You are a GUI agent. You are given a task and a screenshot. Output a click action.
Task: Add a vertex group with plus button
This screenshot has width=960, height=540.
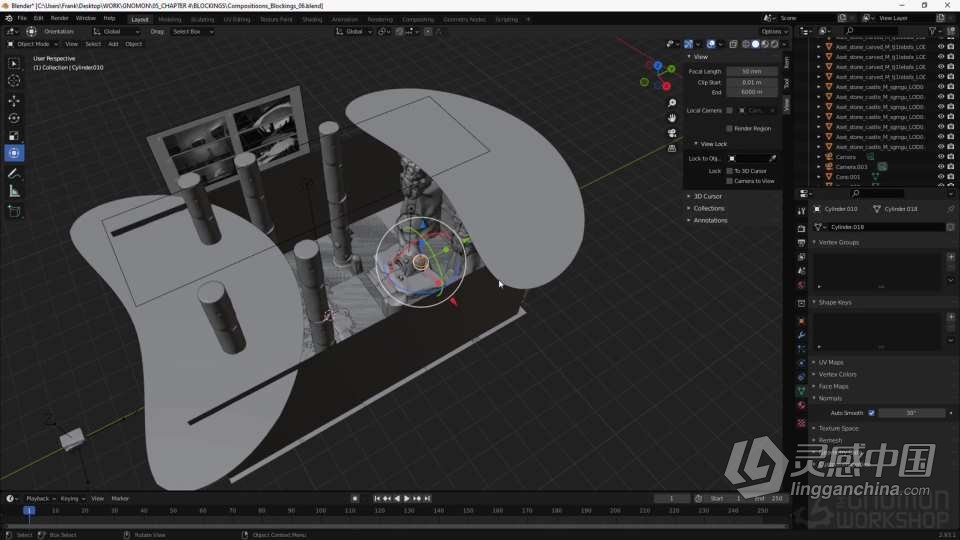(951, 257)
